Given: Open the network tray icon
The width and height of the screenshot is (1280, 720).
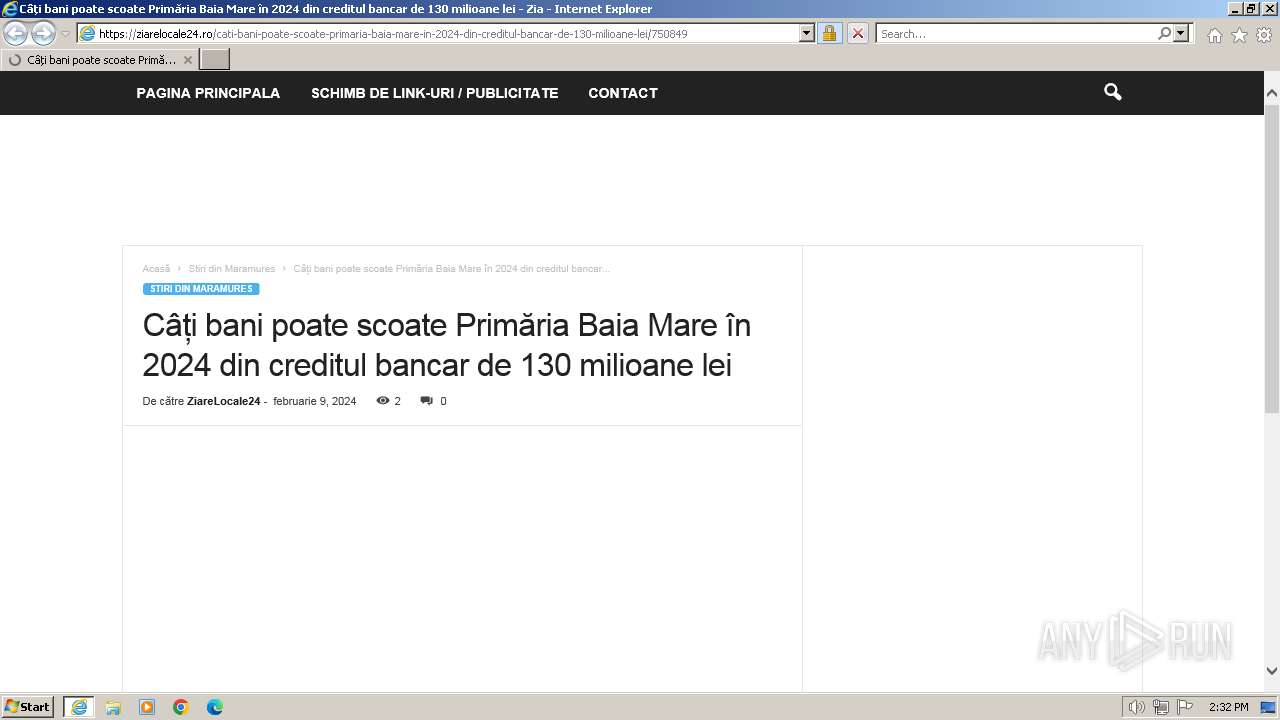Looking at the screenshot, I should coord(1161,707).
